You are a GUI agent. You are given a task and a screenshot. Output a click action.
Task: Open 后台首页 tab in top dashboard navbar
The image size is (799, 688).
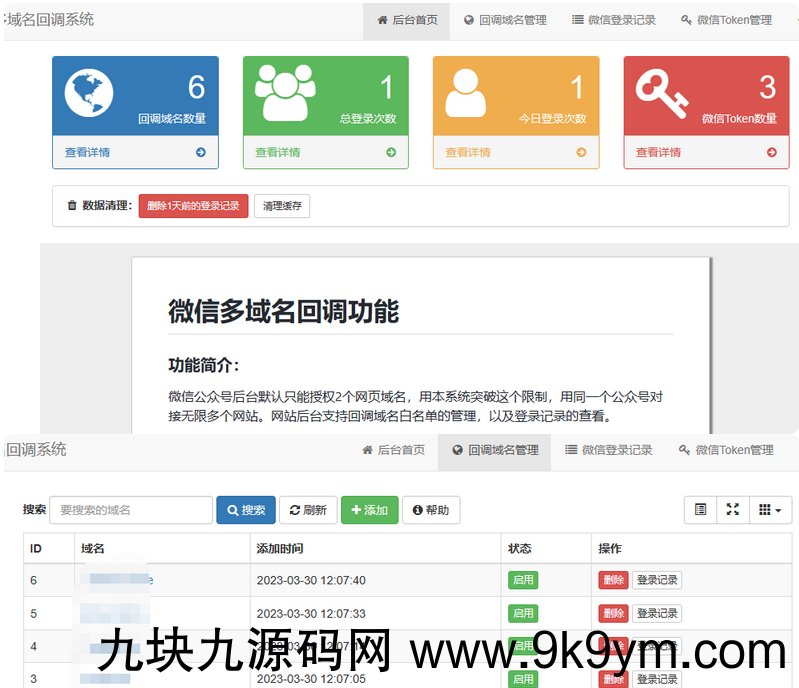407,20
